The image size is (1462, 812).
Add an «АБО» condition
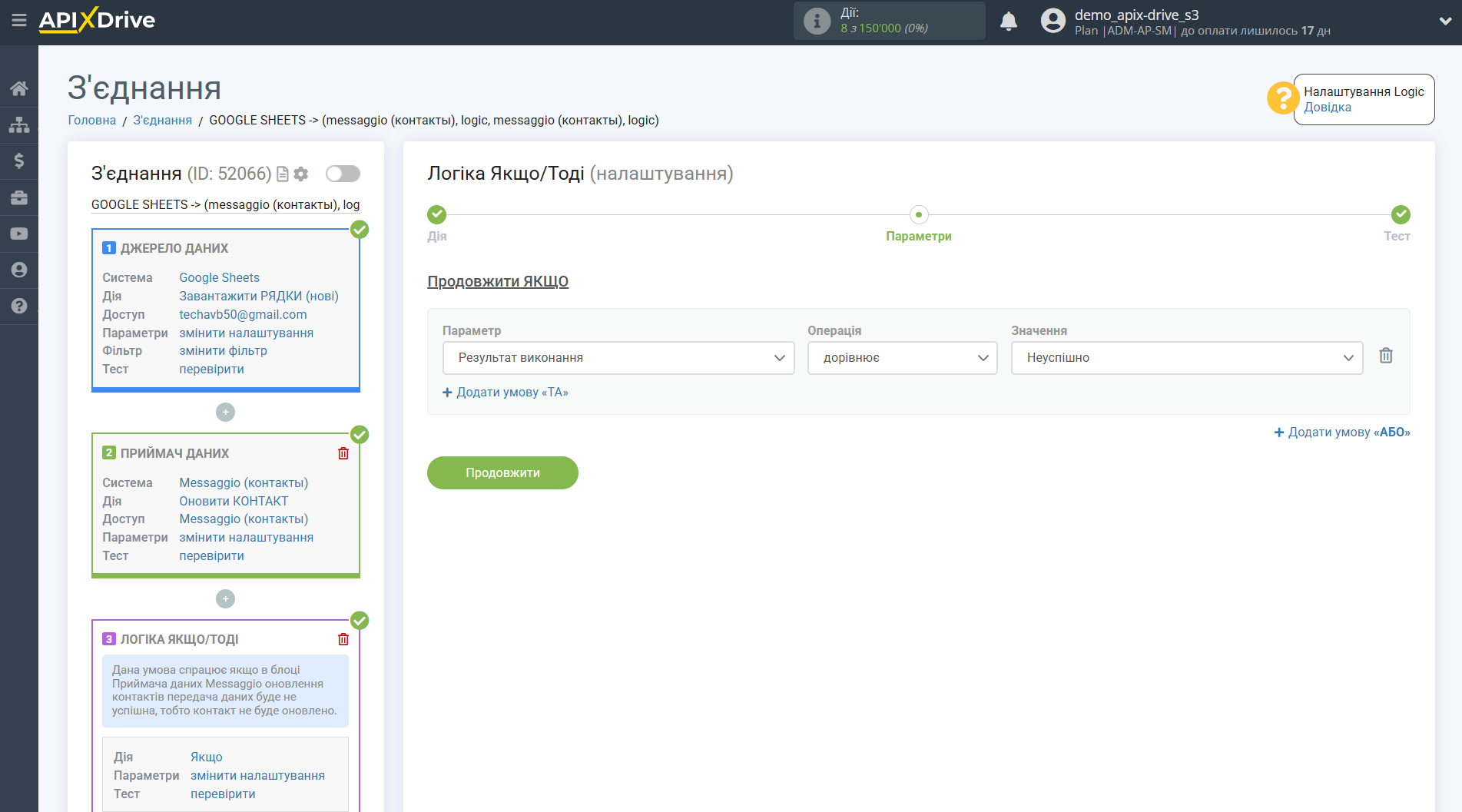[1341, 433]
